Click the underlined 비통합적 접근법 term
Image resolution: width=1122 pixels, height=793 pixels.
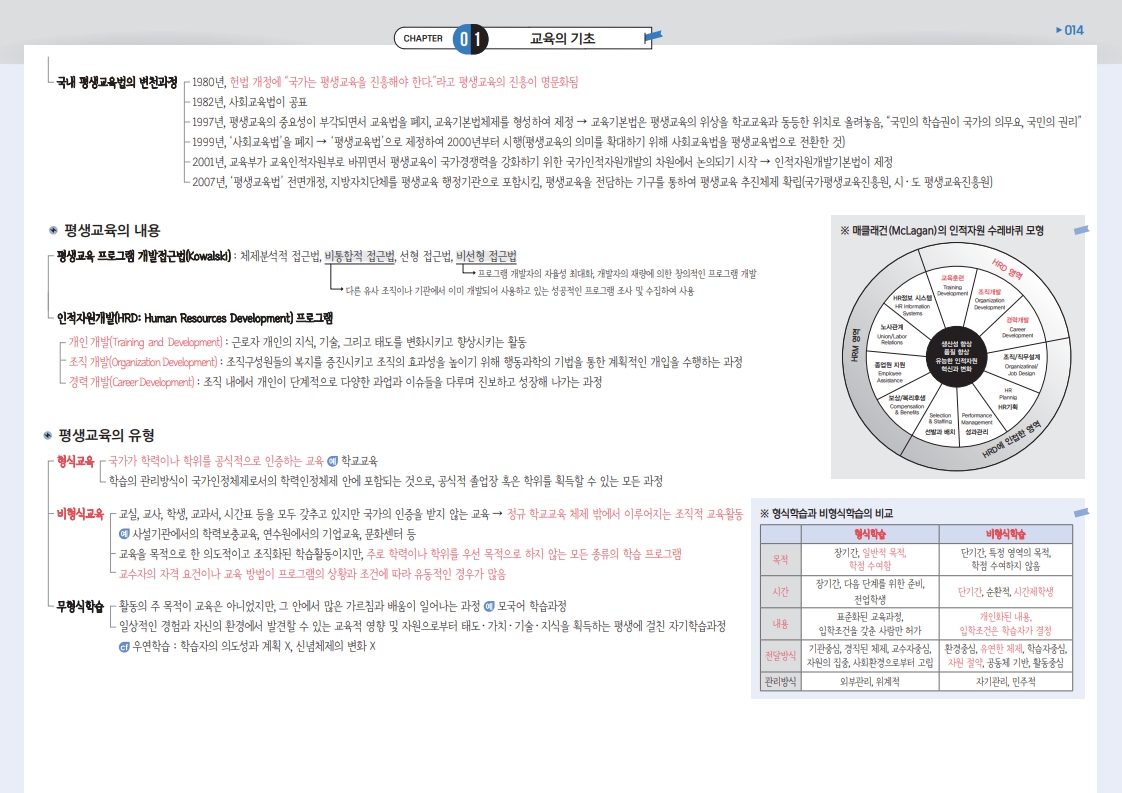(360, 256)
